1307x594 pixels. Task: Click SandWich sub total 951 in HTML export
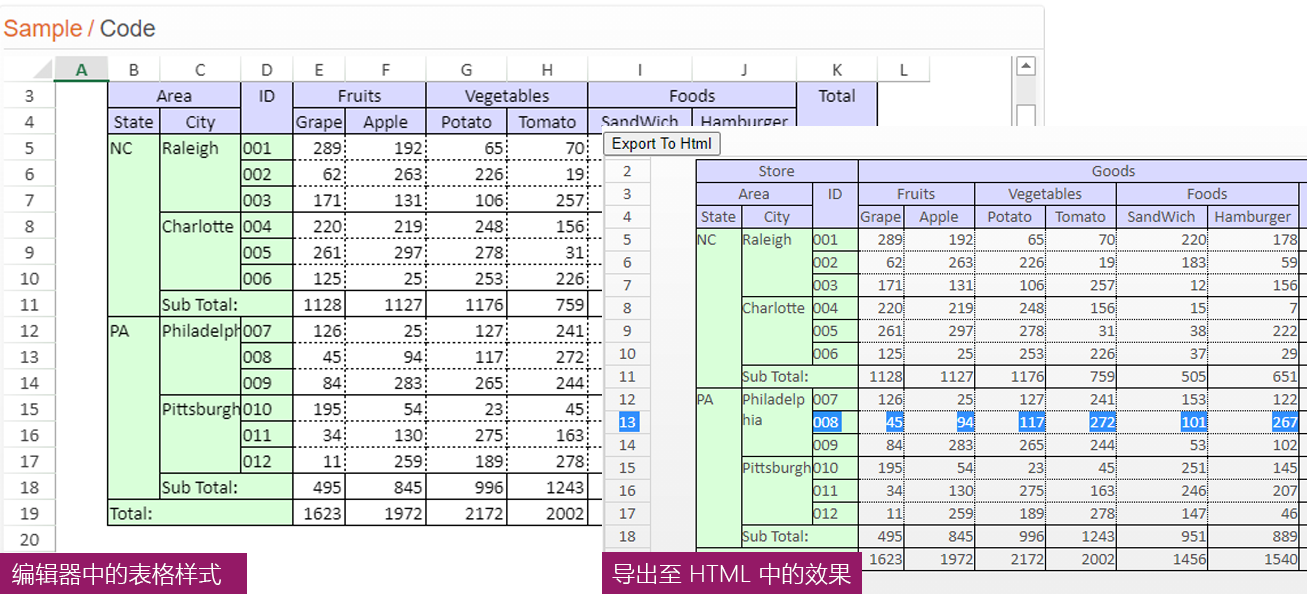1162,536
